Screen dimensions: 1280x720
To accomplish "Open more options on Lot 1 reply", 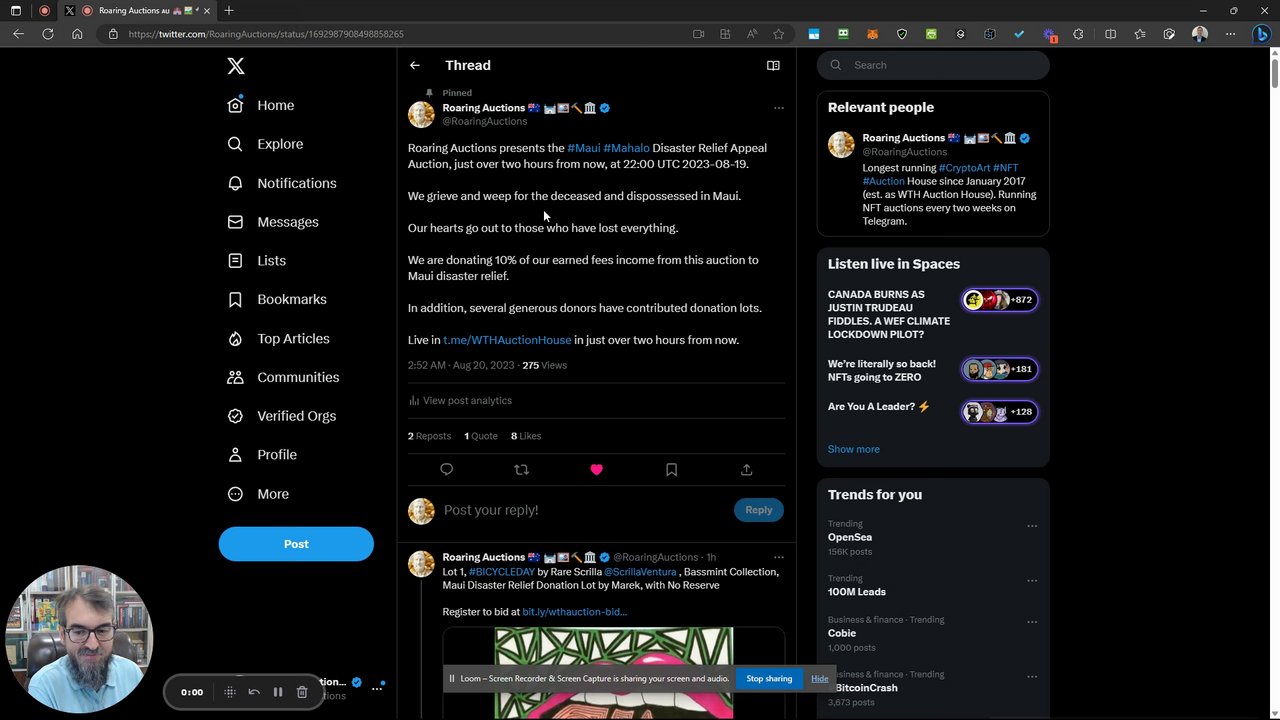I will tap(779, 557).
